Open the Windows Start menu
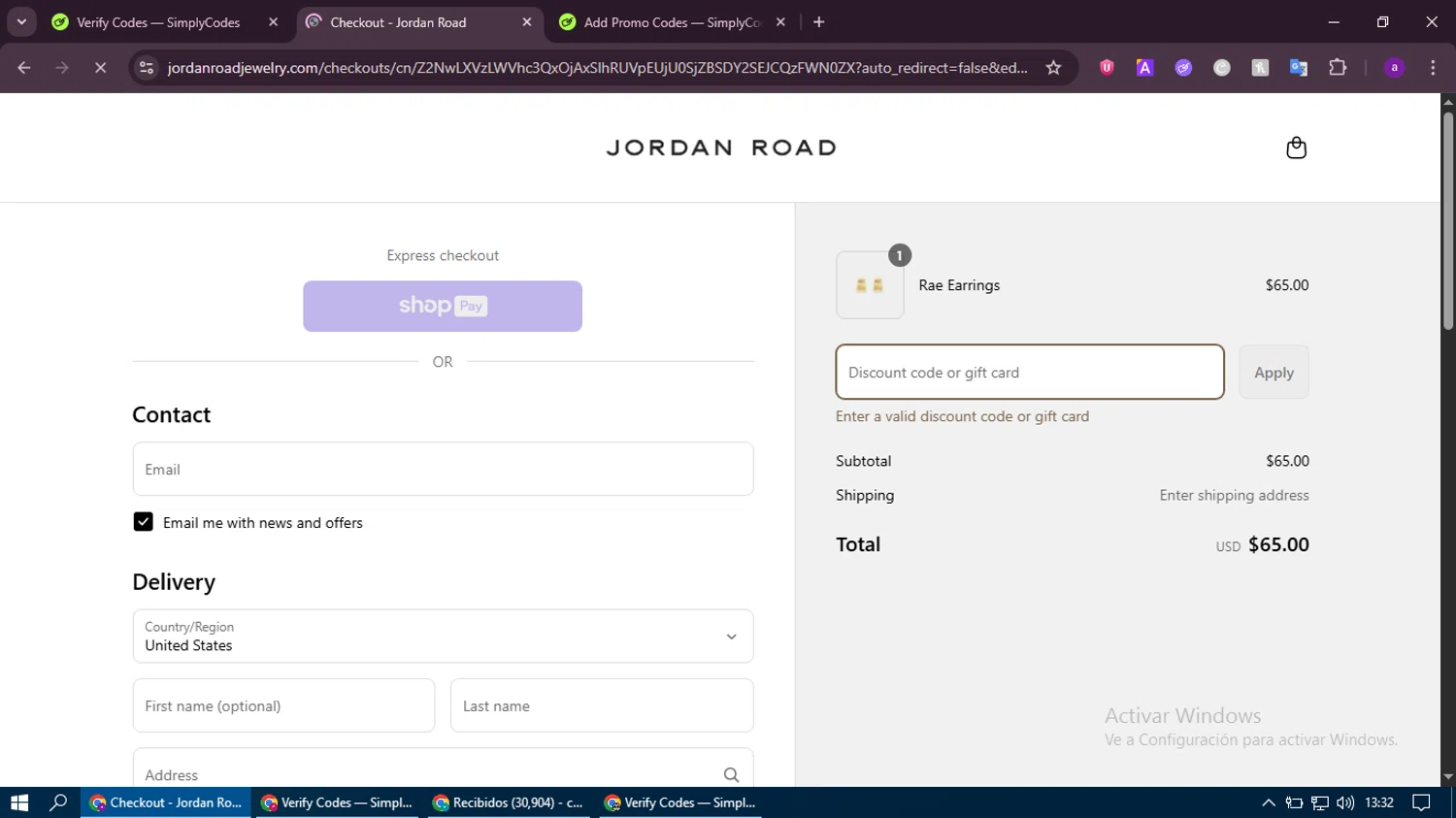1456x818 pixels. [19, 802]
